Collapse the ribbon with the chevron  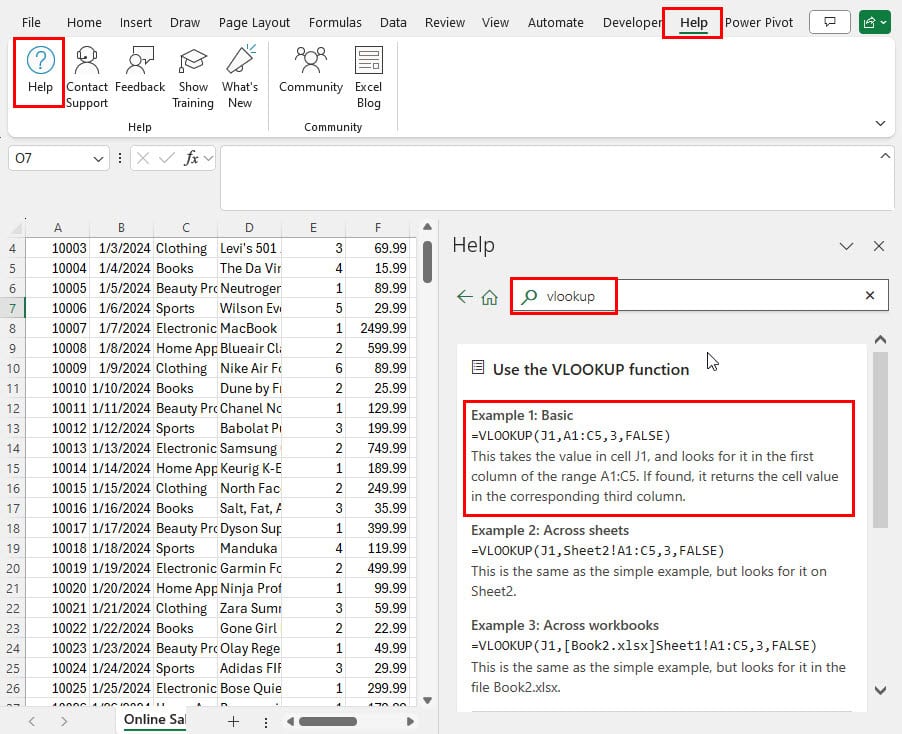pos(880,123)
